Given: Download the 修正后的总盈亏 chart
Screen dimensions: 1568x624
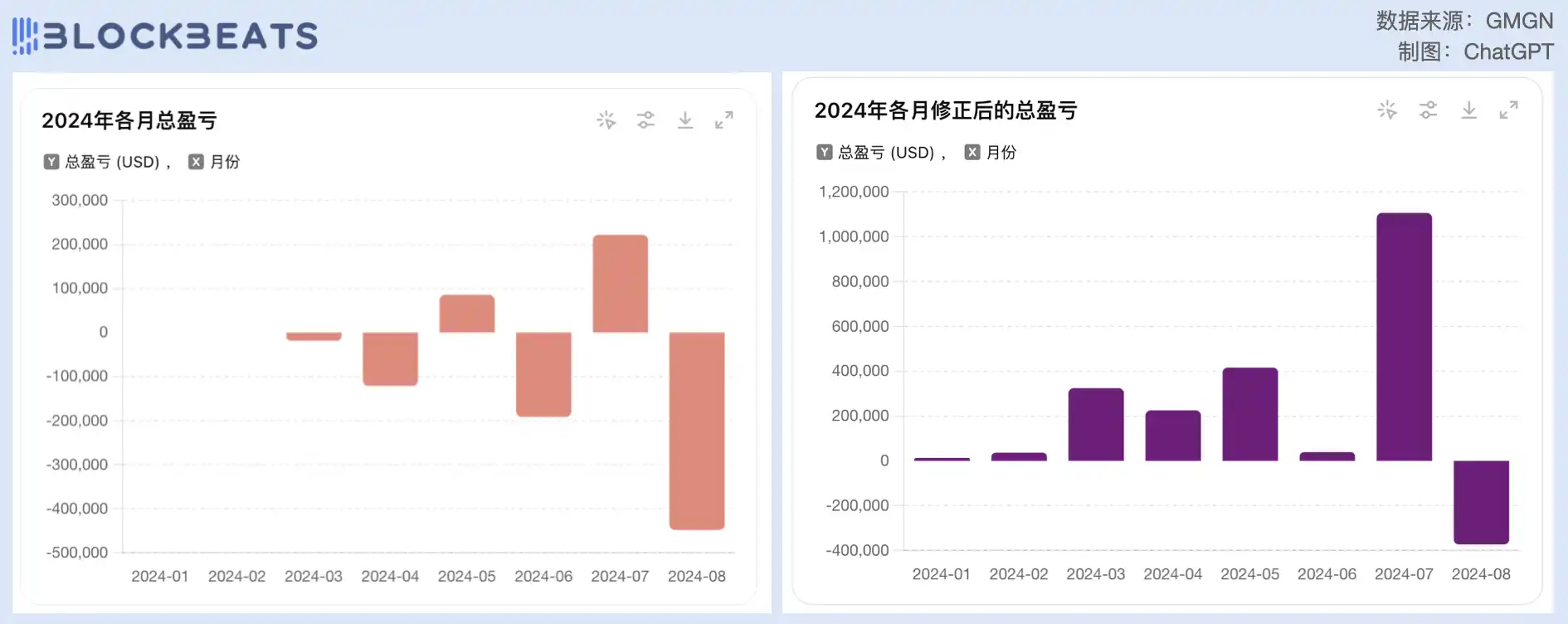Looking at the screenshot, I should [x=1468, y=110].
